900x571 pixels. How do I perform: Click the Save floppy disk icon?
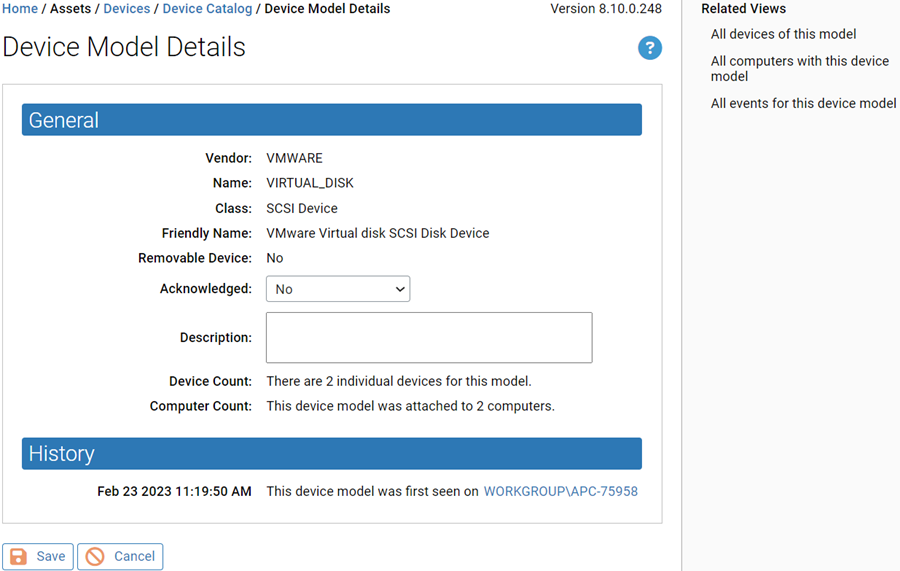click(x=18, y=556)
